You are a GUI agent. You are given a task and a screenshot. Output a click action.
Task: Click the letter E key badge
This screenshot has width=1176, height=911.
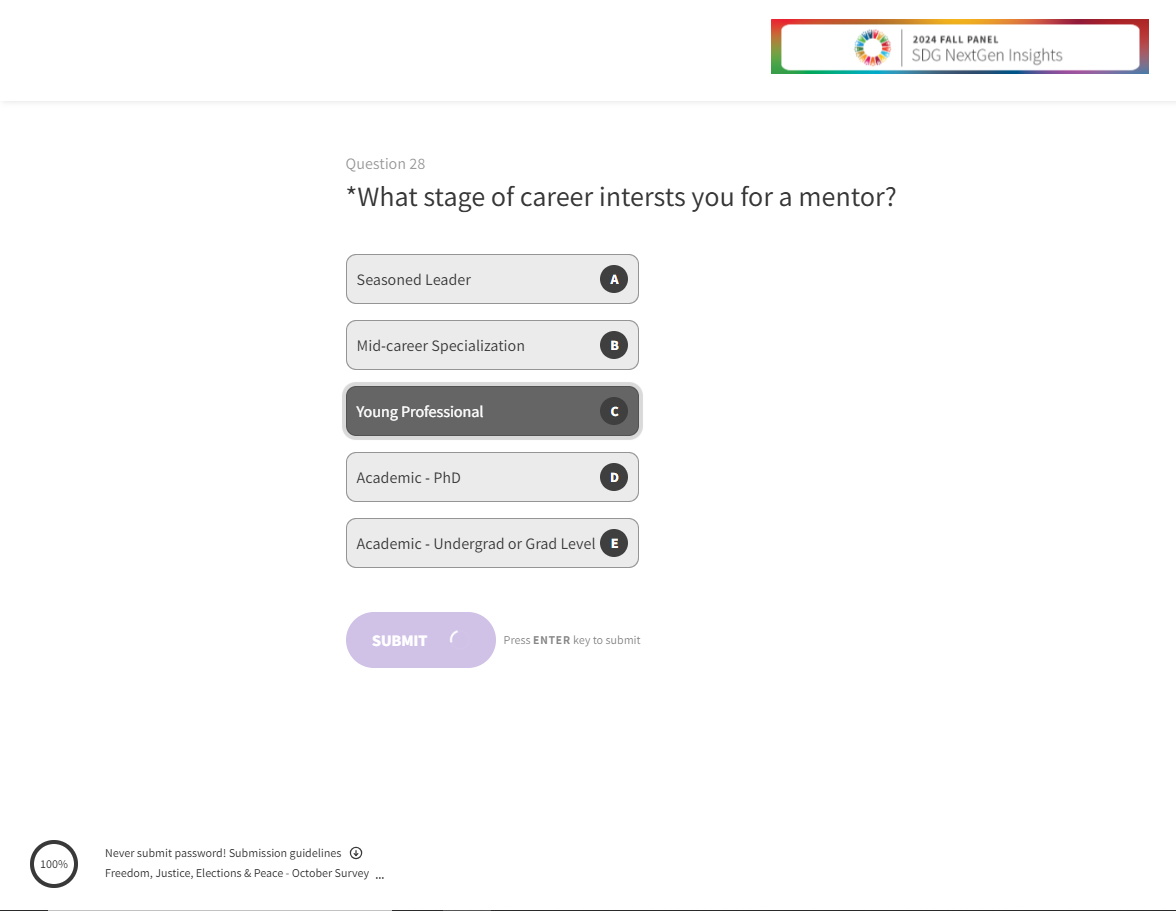[x=614, y=543]
